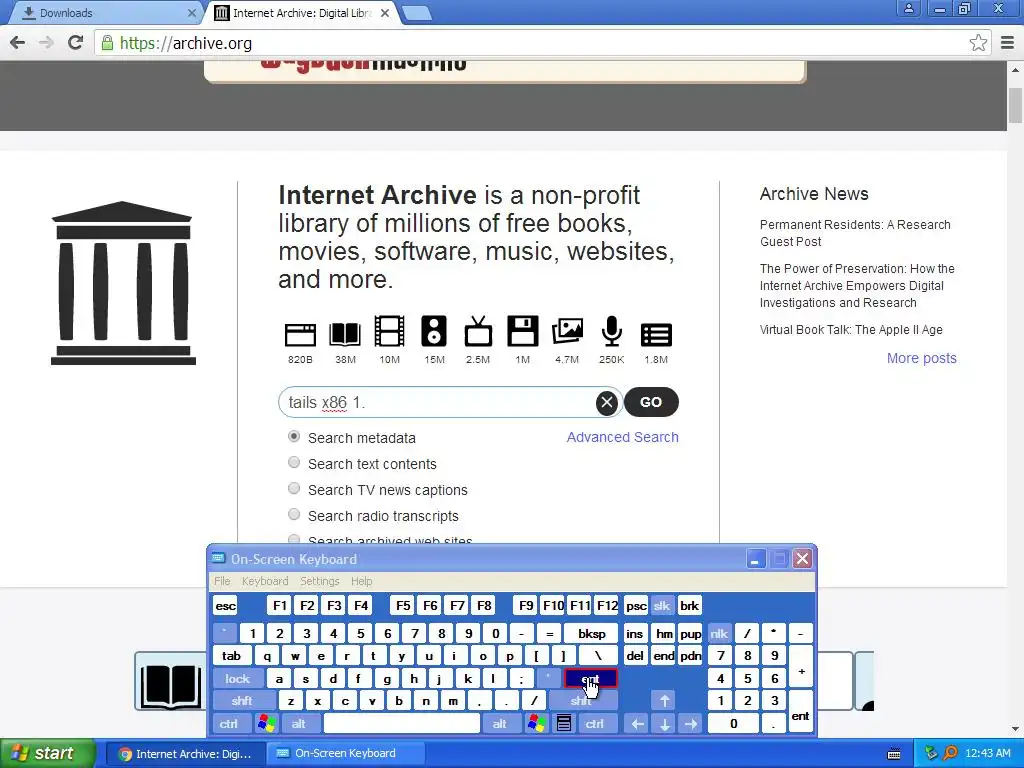Image resolution: width=1024 pixels, height=768 pixels.
Task: Open 'The Power of Preservation' news post
Action: point(857,285)
